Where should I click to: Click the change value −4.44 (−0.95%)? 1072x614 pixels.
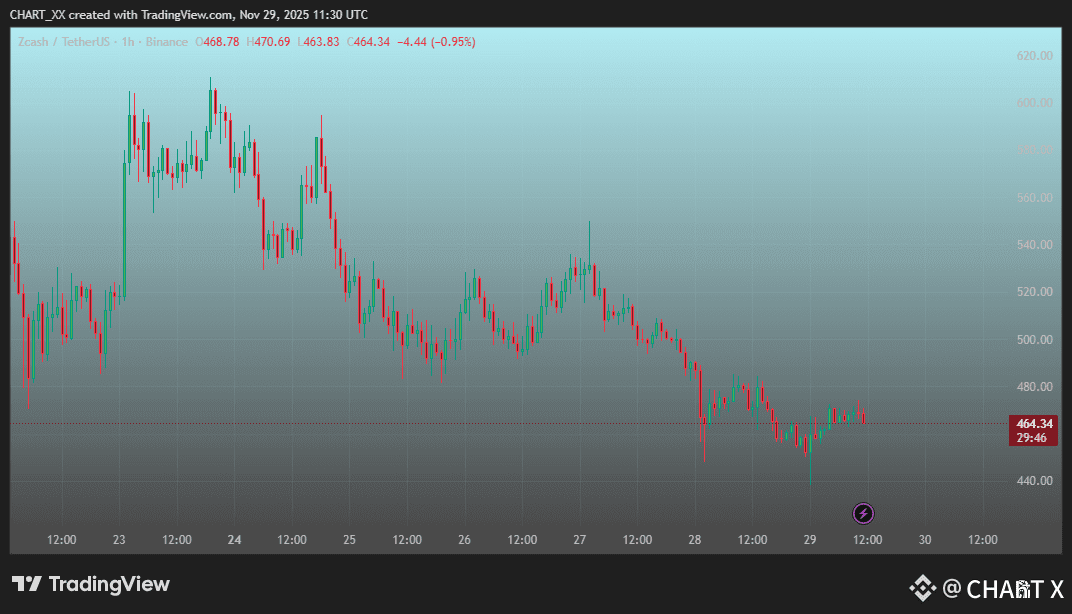pos(436,42)
